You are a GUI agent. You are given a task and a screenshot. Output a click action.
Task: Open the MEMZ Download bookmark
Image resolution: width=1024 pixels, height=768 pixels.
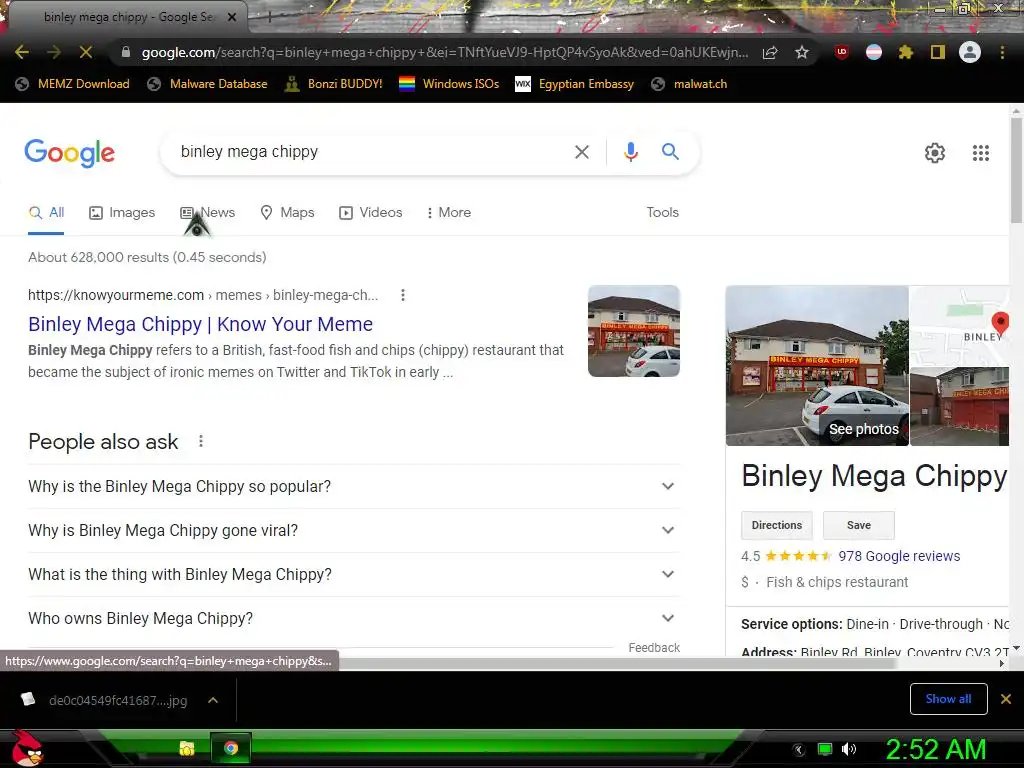click(72, 84)
